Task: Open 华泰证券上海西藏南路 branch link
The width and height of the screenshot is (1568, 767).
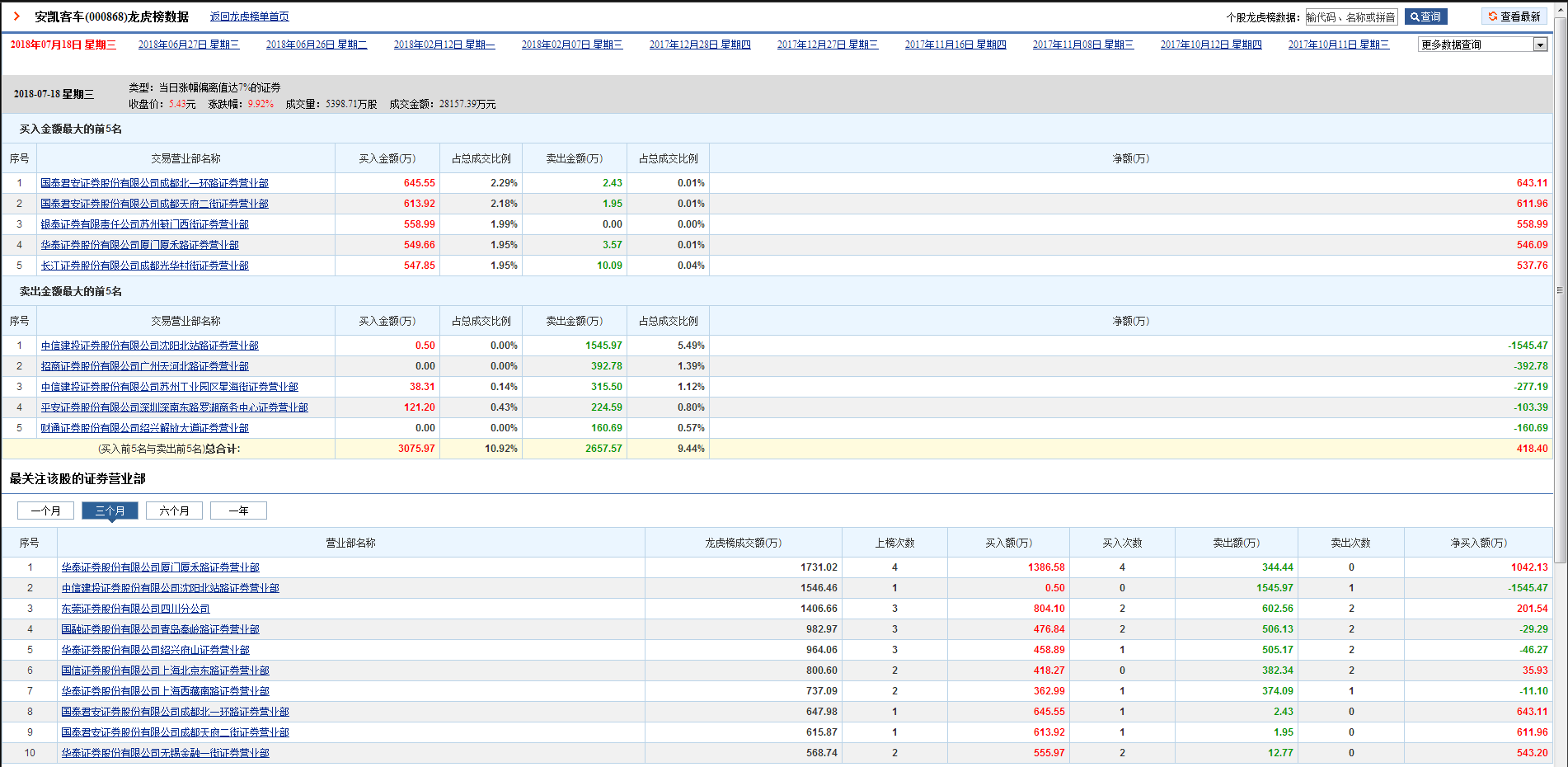Action: pos(165,691)
